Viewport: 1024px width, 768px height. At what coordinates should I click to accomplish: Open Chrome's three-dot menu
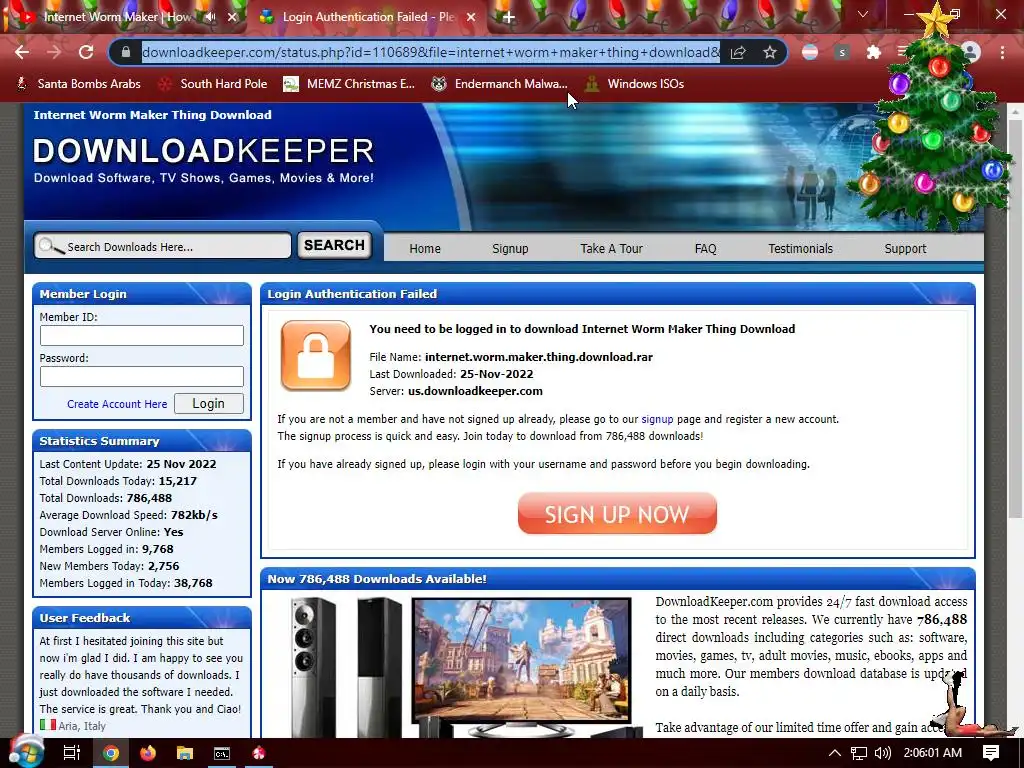[1002, 52]
